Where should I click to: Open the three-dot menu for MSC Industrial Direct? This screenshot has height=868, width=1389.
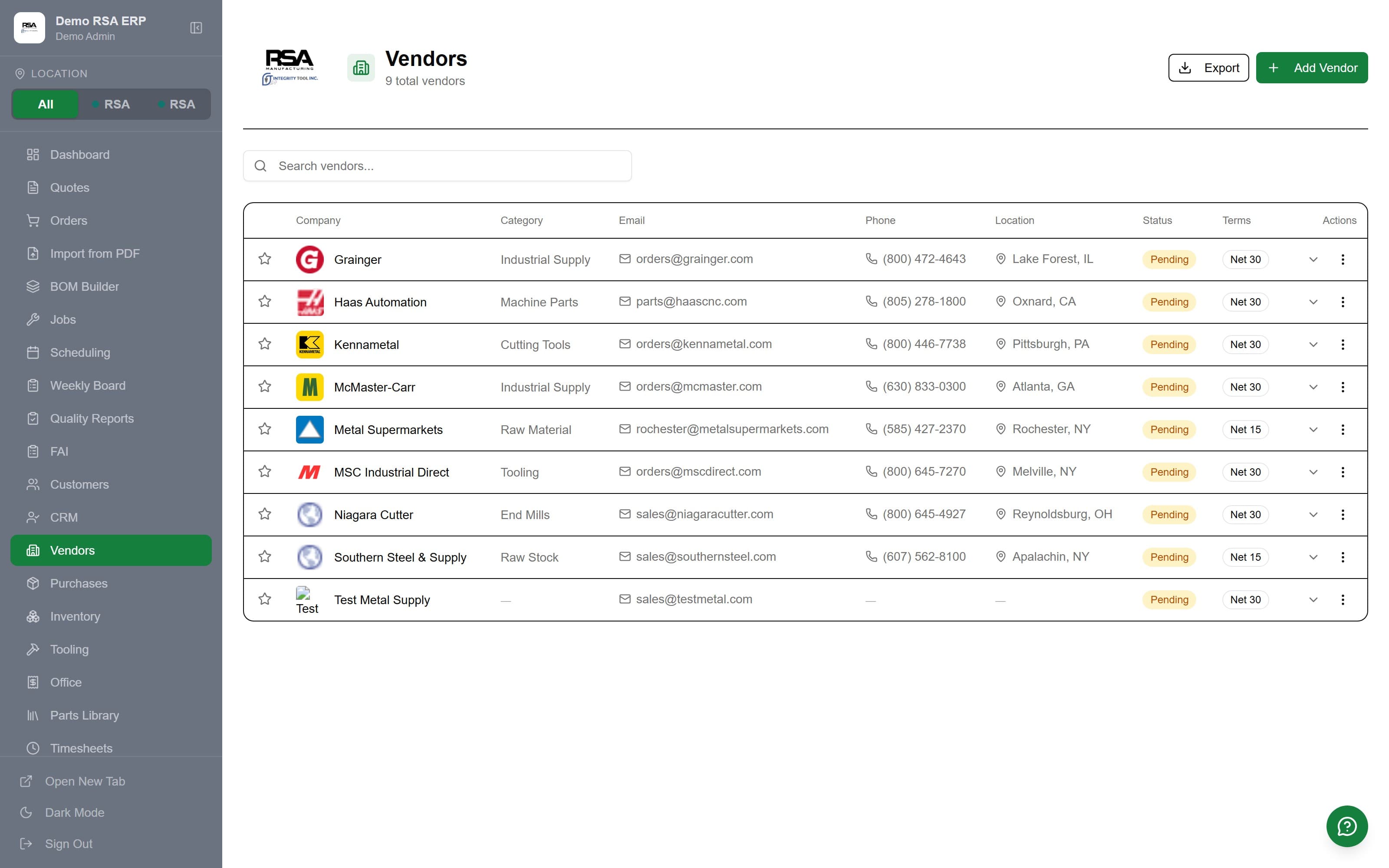click(1343, 472)
